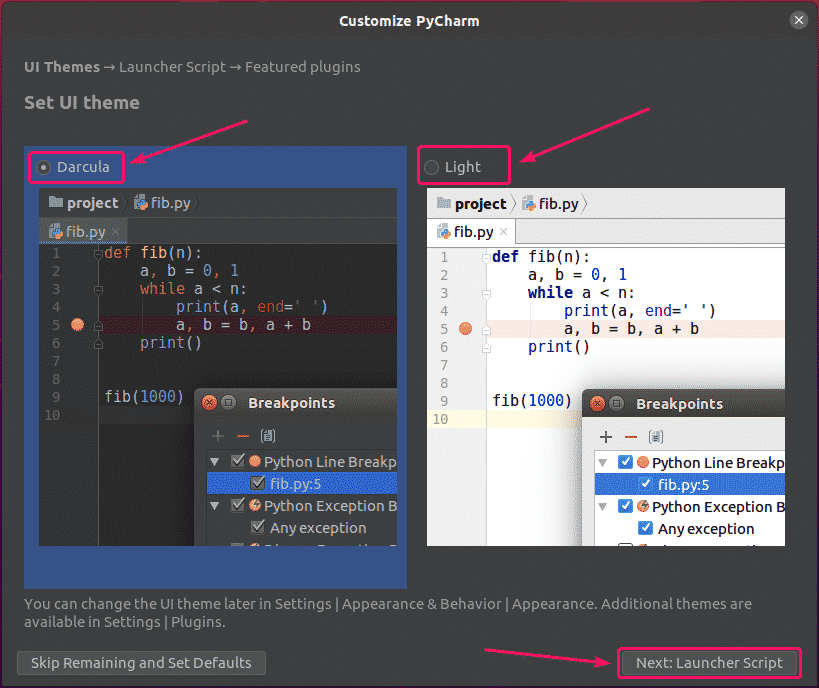Fold def fib(n) at line 1, Light preview
The height and width of the screenshot is (688, 819).
point(486,258)
